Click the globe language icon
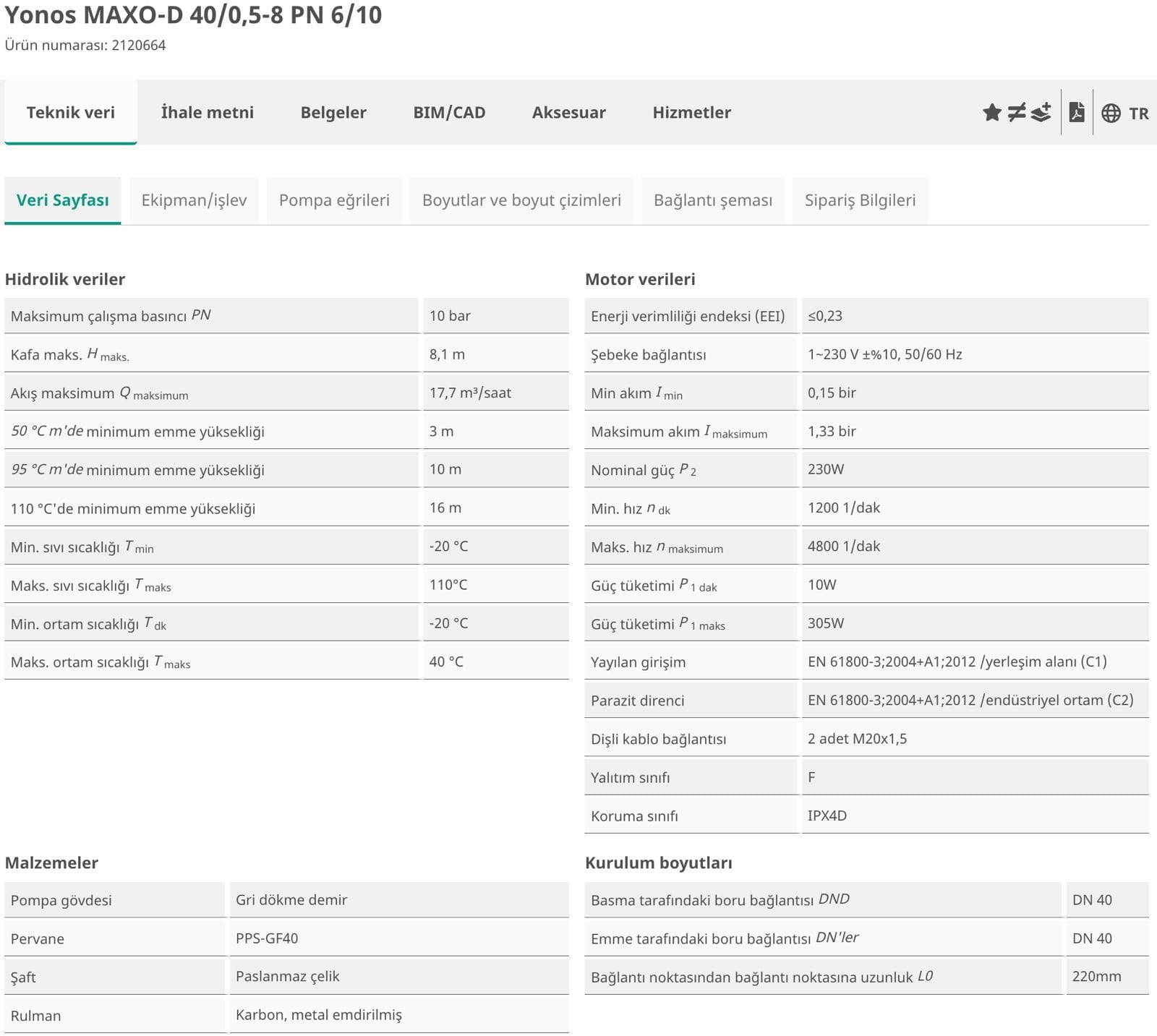The width and height of the screenshot is (1157, 1036). coord(1111,114)
